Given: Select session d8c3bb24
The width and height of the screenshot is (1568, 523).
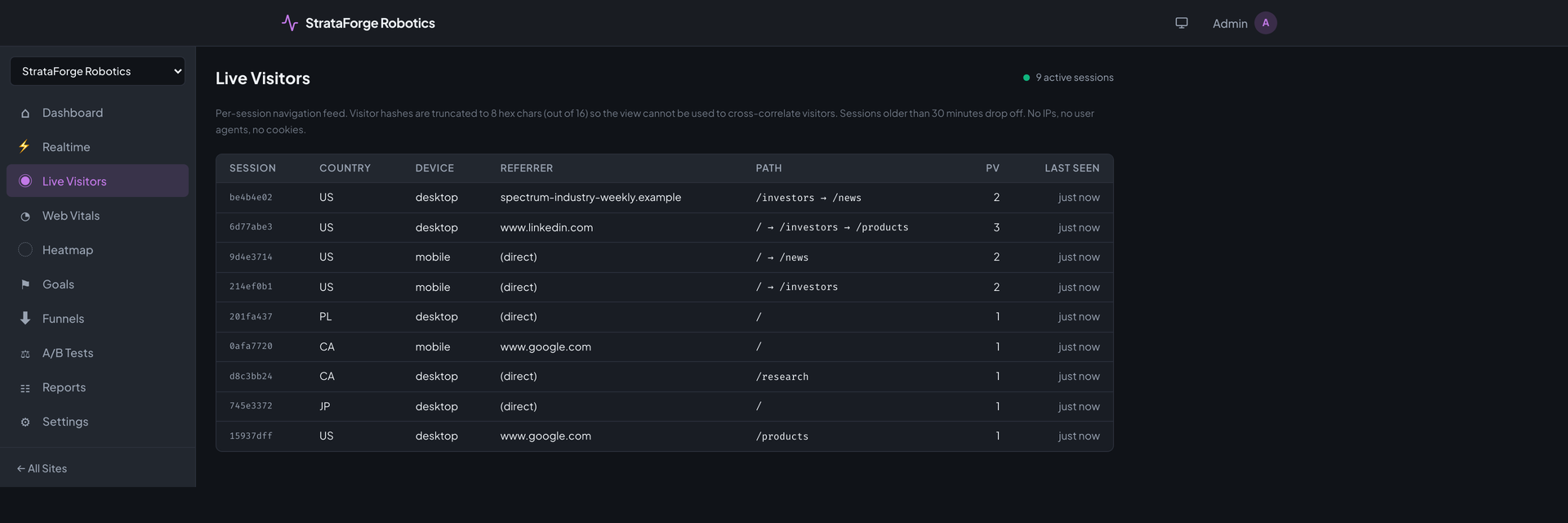Looking at the screenshot, I should pos(251,377).
